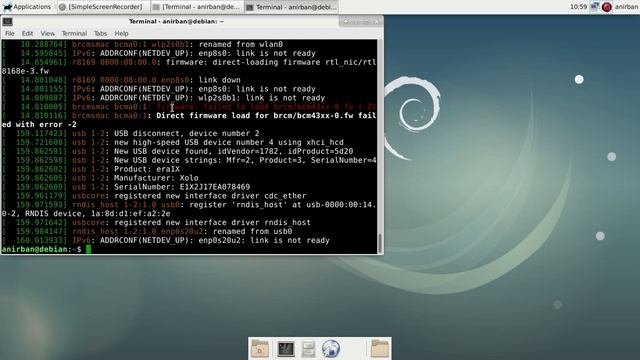Click 'wlp2s0b1: link is not ready' line
This screenshot has width=640, height=360.
262,98
